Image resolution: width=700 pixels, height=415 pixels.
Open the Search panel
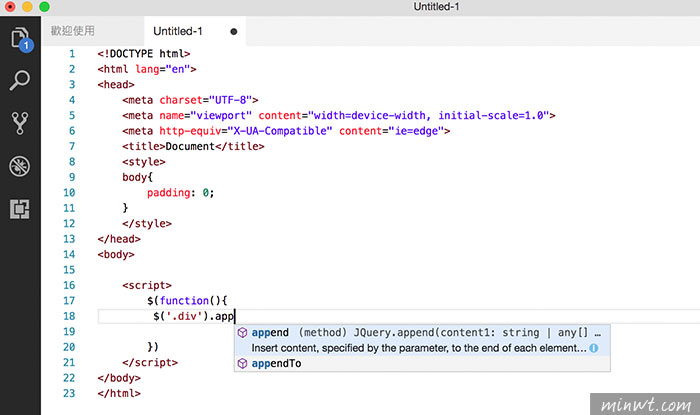pos(20,81)
